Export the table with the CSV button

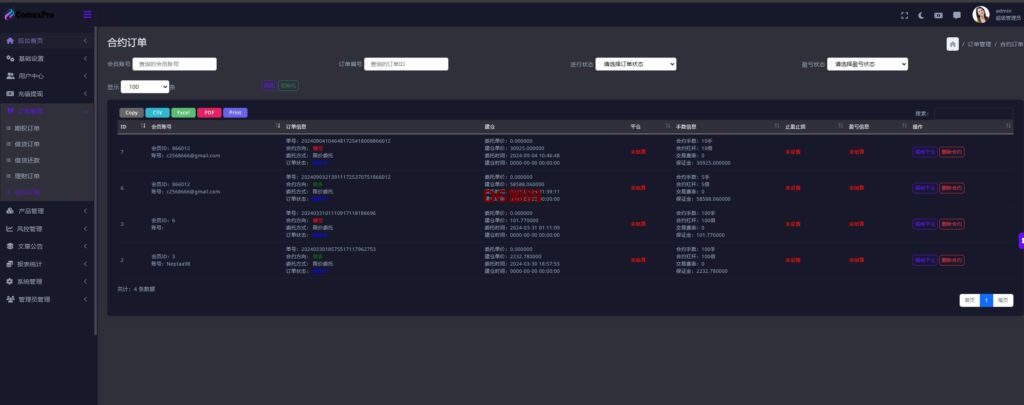(157, 112)
